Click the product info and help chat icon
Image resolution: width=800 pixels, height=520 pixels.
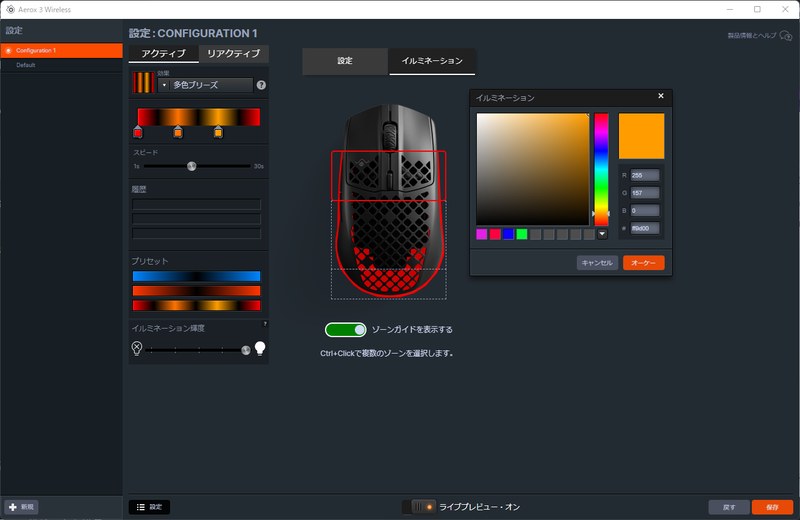pyautogui.click(x=786, y=36)
